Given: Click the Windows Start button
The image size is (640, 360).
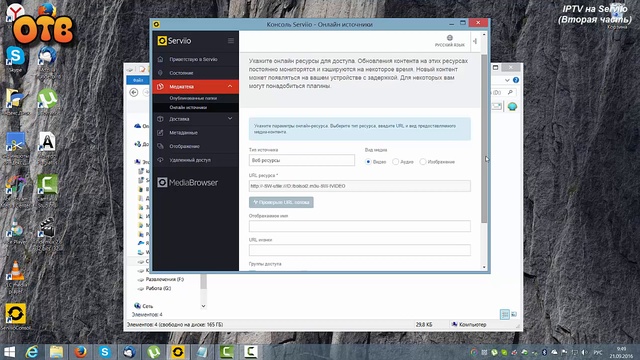Looking at the screenshot, I should (x=9, y=352).
